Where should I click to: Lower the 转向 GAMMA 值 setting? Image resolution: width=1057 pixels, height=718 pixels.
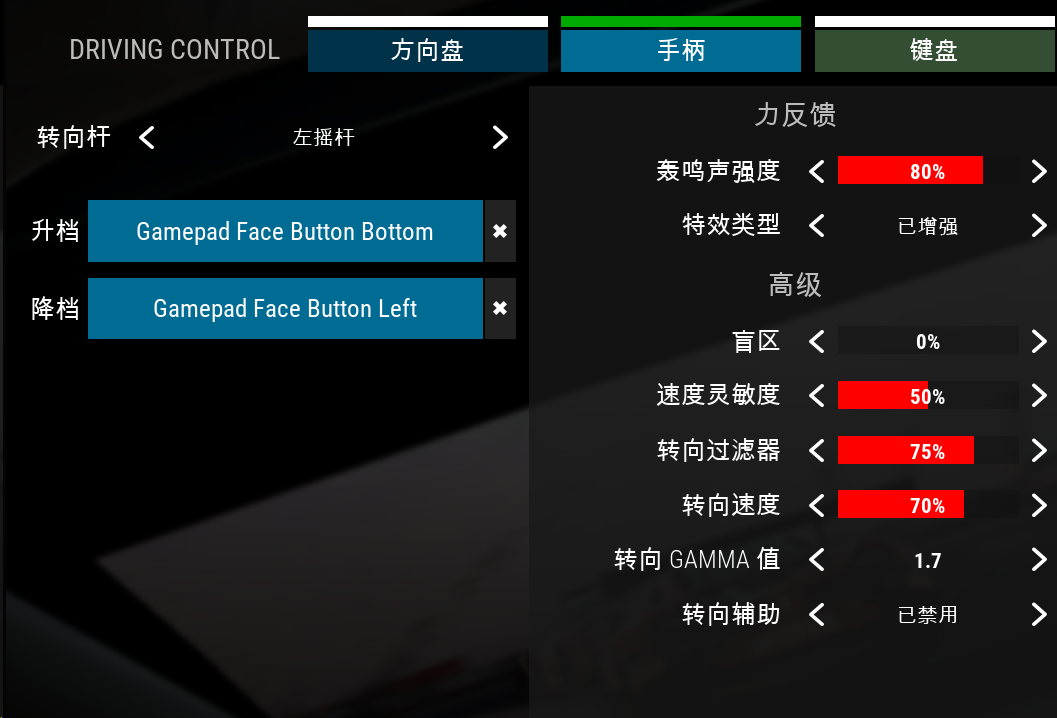pyautogui.click(x=817, y=560)
